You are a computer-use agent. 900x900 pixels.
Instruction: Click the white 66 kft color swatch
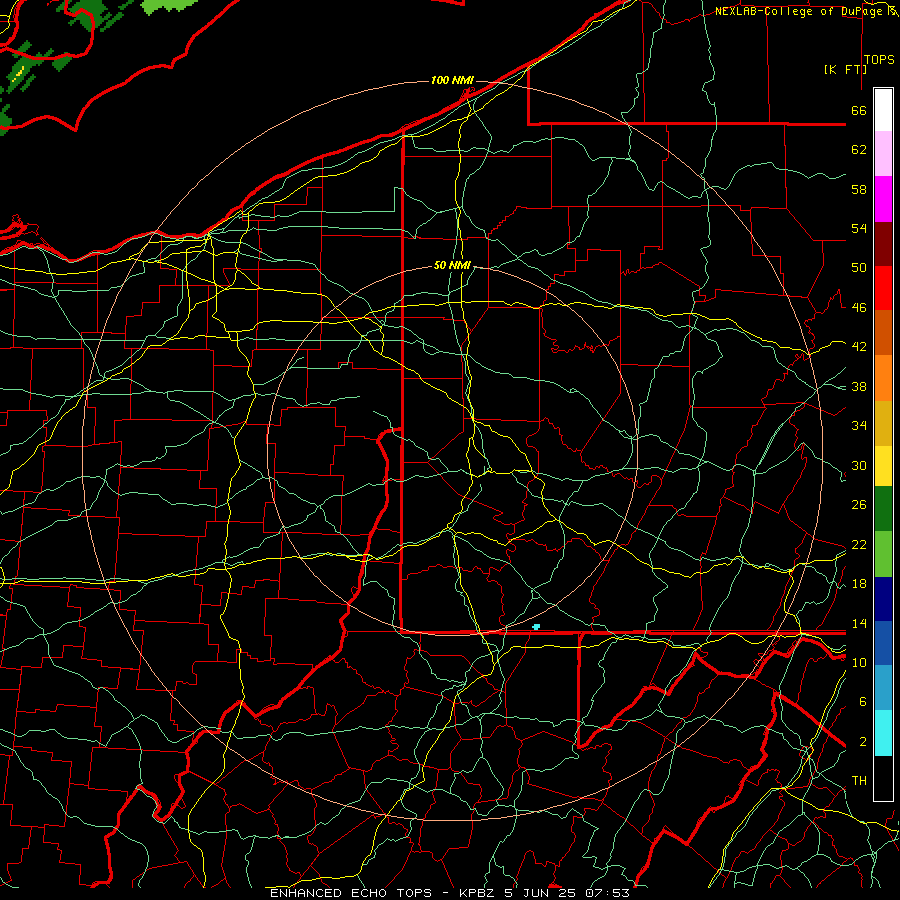tap(883, 110)
